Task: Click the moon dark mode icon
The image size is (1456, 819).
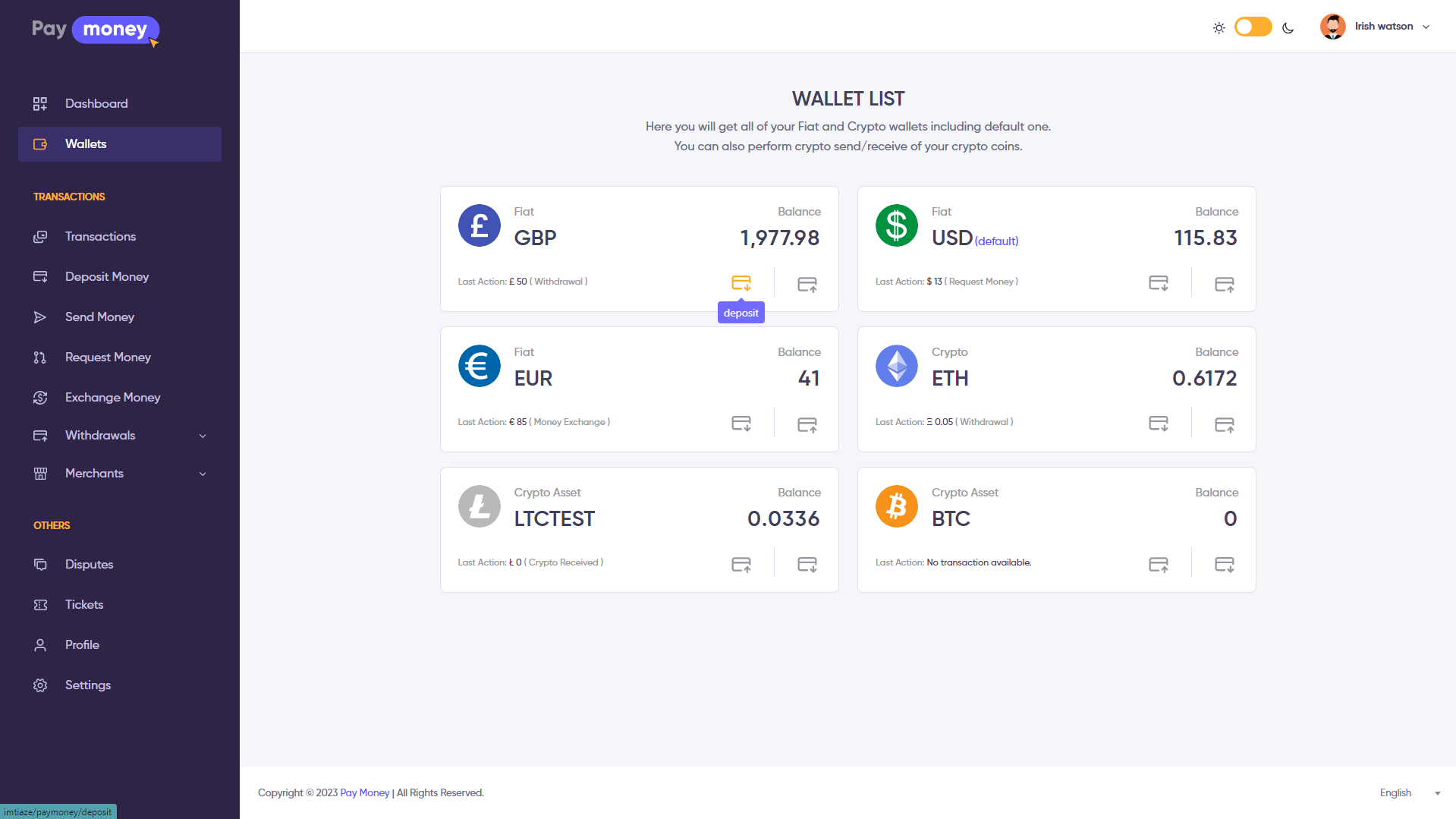Action: coord(1288,28)
